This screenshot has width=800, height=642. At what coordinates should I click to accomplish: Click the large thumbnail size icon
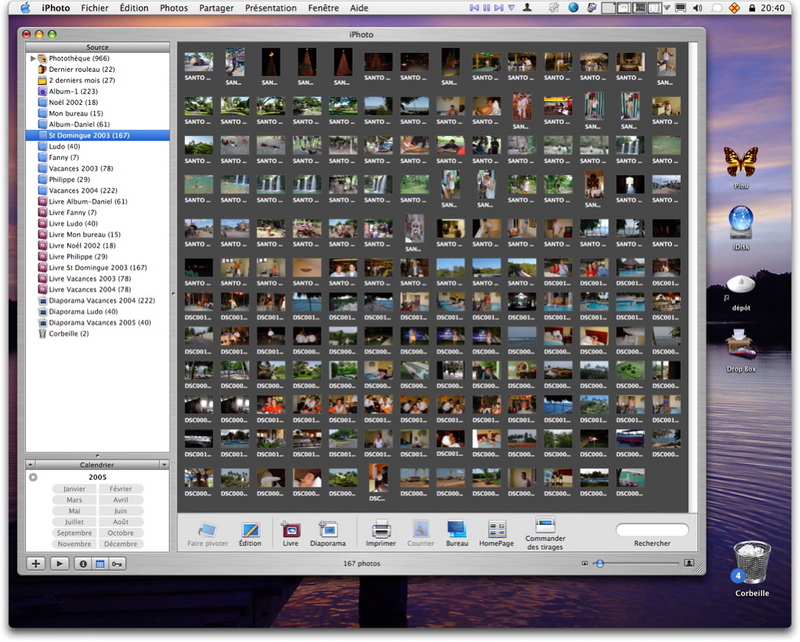tap(689, 563)
